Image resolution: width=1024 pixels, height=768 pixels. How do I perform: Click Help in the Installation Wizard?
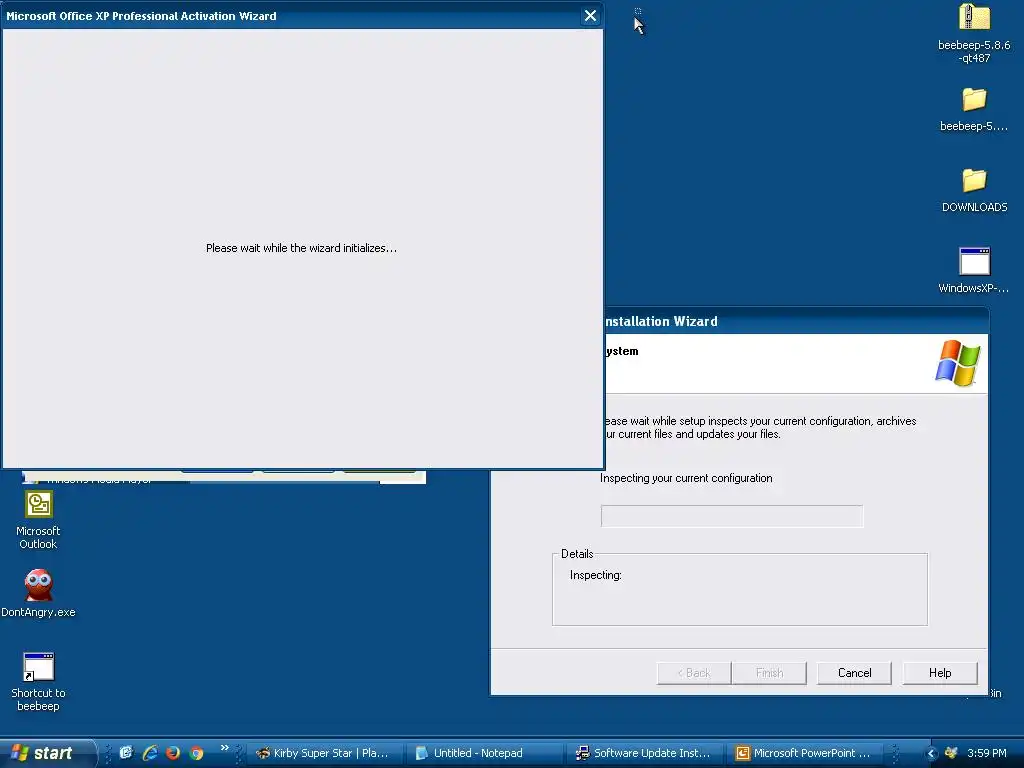coord(940,673)
